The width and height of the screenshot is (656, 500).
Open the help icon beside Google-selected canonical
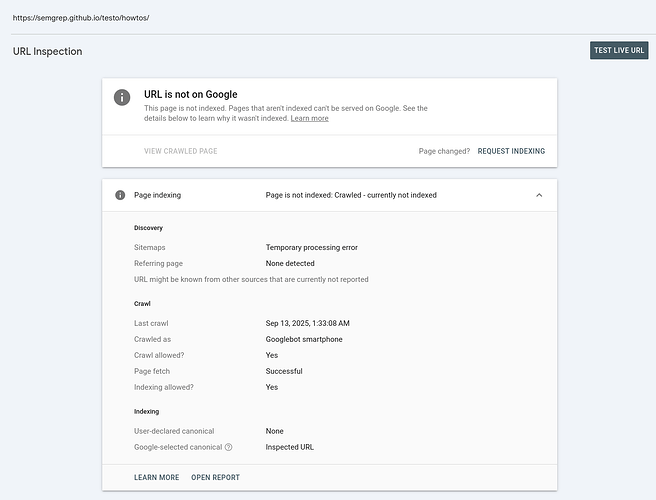click(x=229, y=447)
